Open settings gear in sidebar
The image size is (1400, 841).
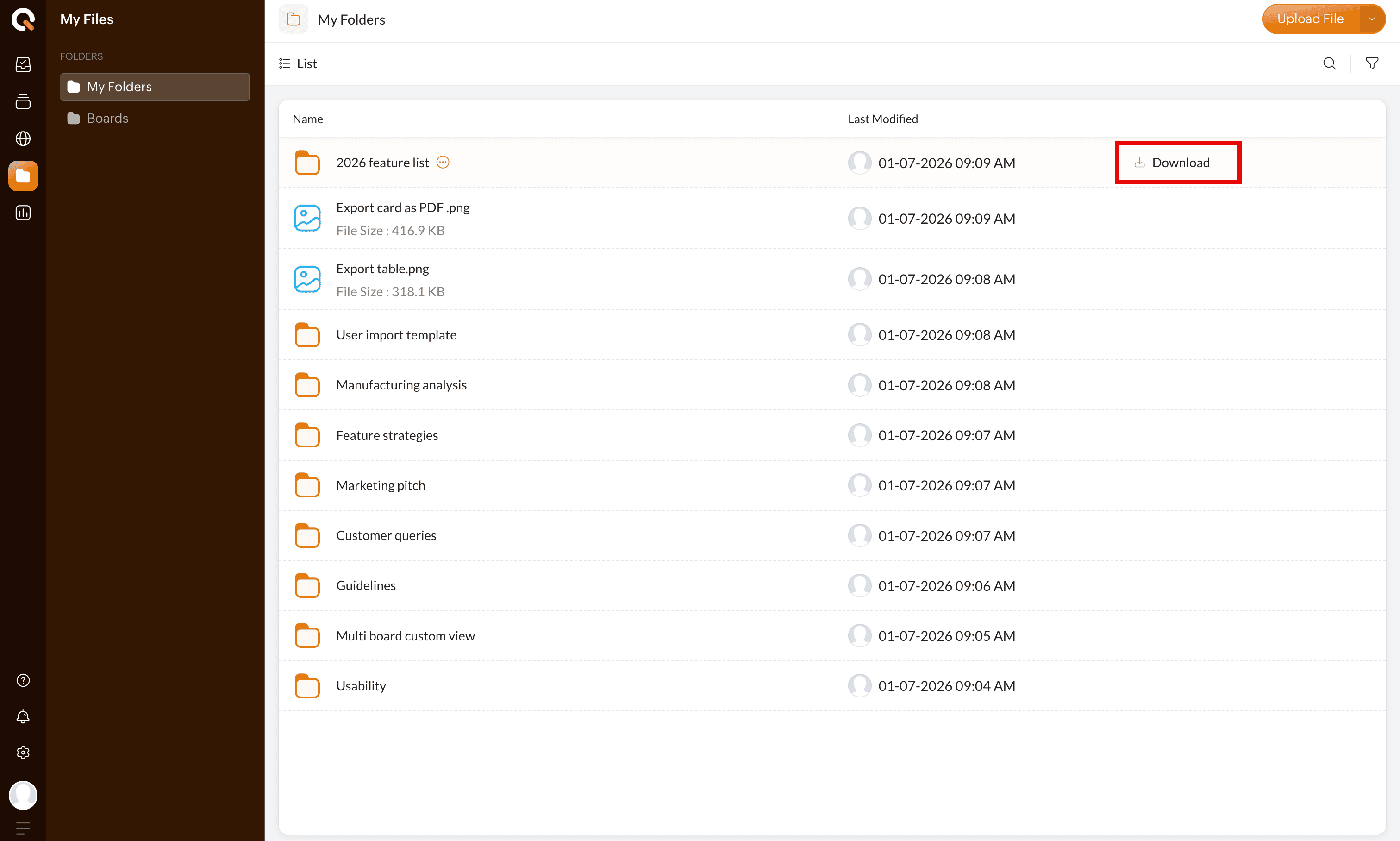[23, 753]
